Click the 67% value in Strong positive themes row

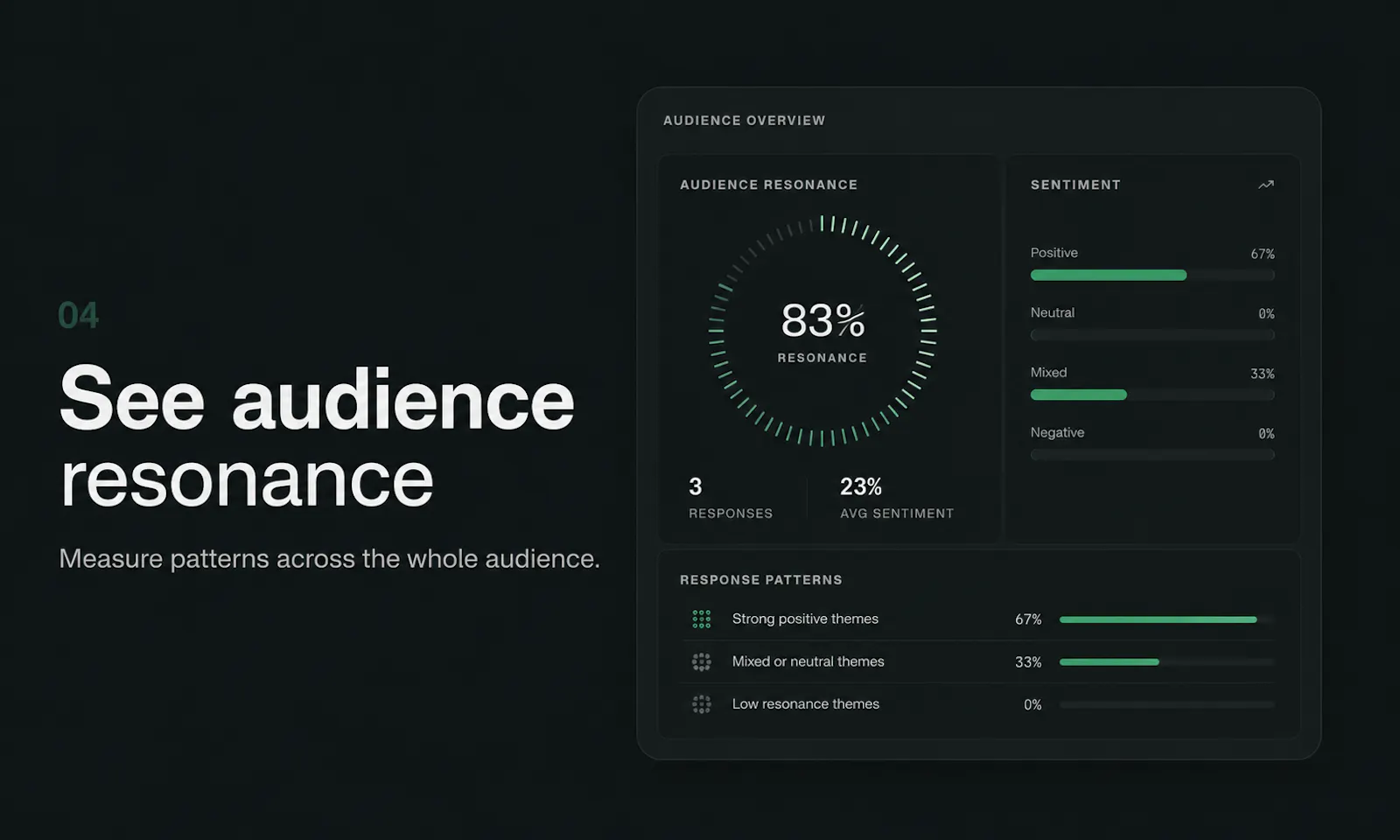(x=1028, y=619)
